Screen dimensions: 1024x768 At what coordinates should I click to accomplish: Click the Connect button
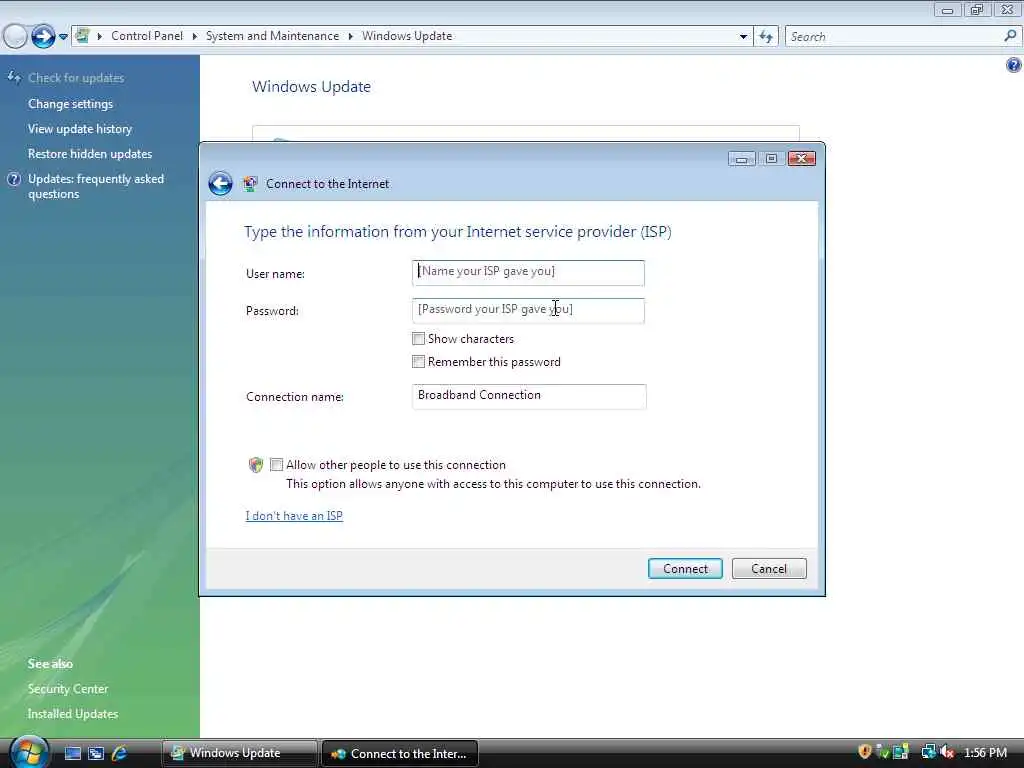[x=685, y=568]
